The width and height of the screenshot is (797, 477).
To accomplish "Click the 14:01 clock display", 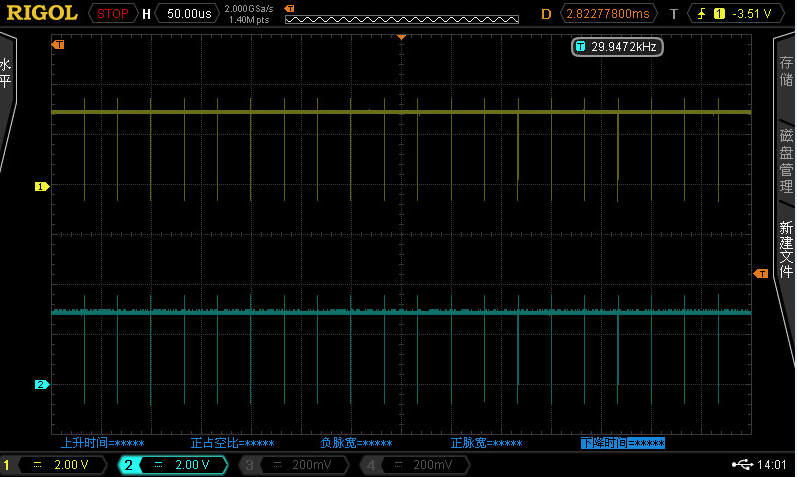I will click(772, 464).
